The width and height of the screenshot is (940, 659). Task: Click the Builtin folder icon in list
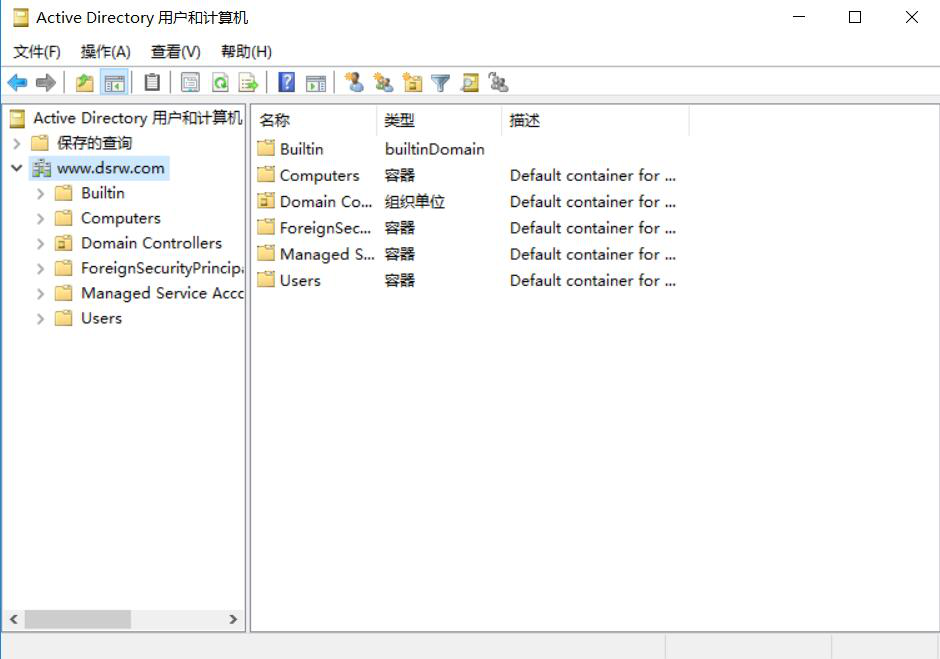coord(266,148)
